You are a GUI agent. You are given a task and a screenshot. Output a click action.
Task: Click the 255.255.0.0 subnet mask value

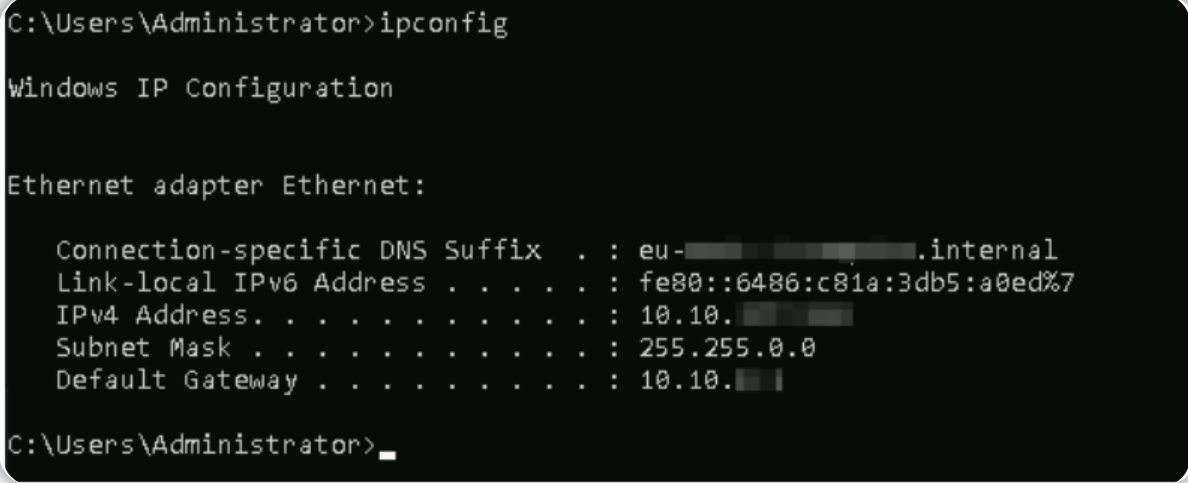(727, 348)
